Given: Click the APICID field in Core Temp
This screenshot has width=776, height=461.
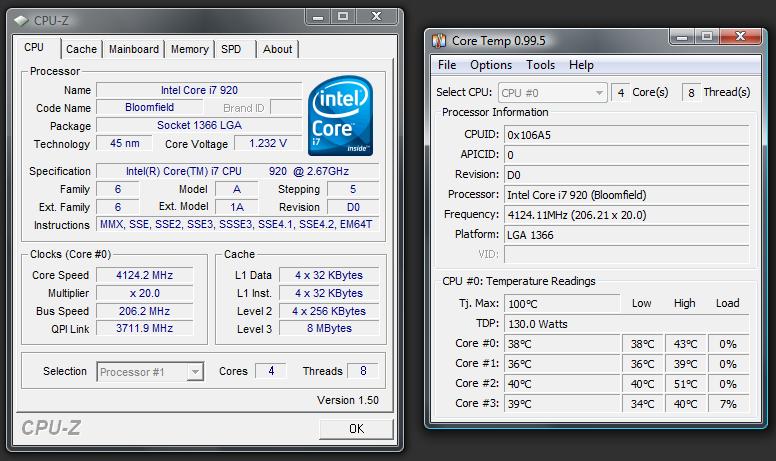Looking at the screenshot, I should (x=627, y=155).
